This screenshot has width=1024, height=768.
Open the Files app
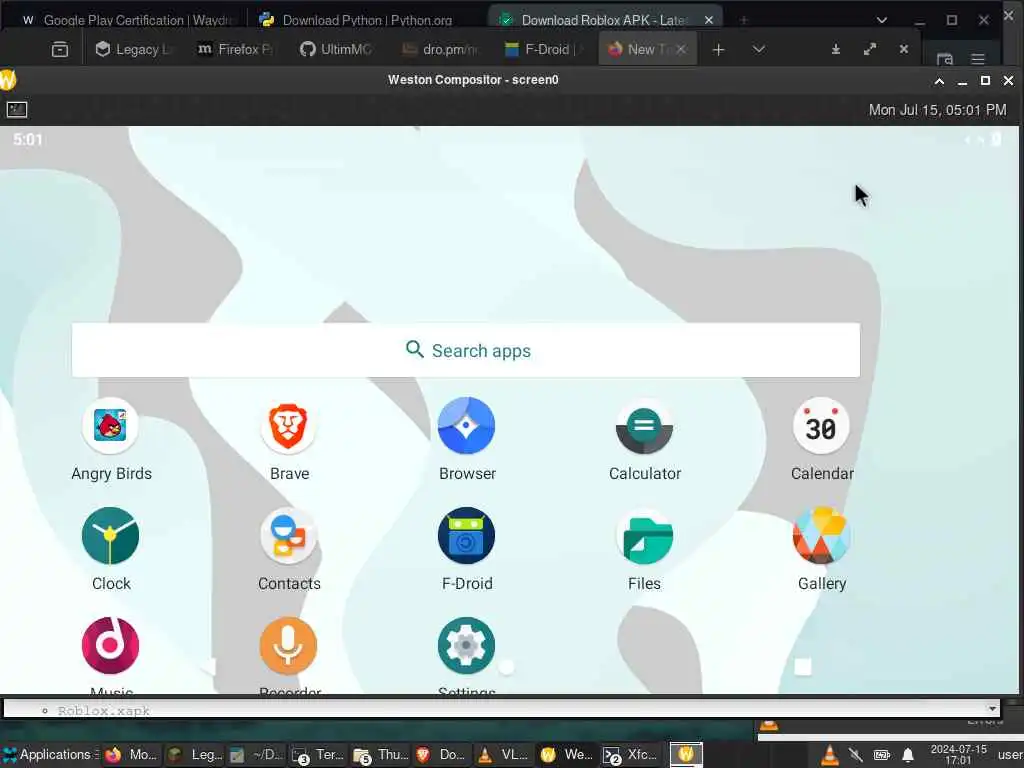(645, 536)
